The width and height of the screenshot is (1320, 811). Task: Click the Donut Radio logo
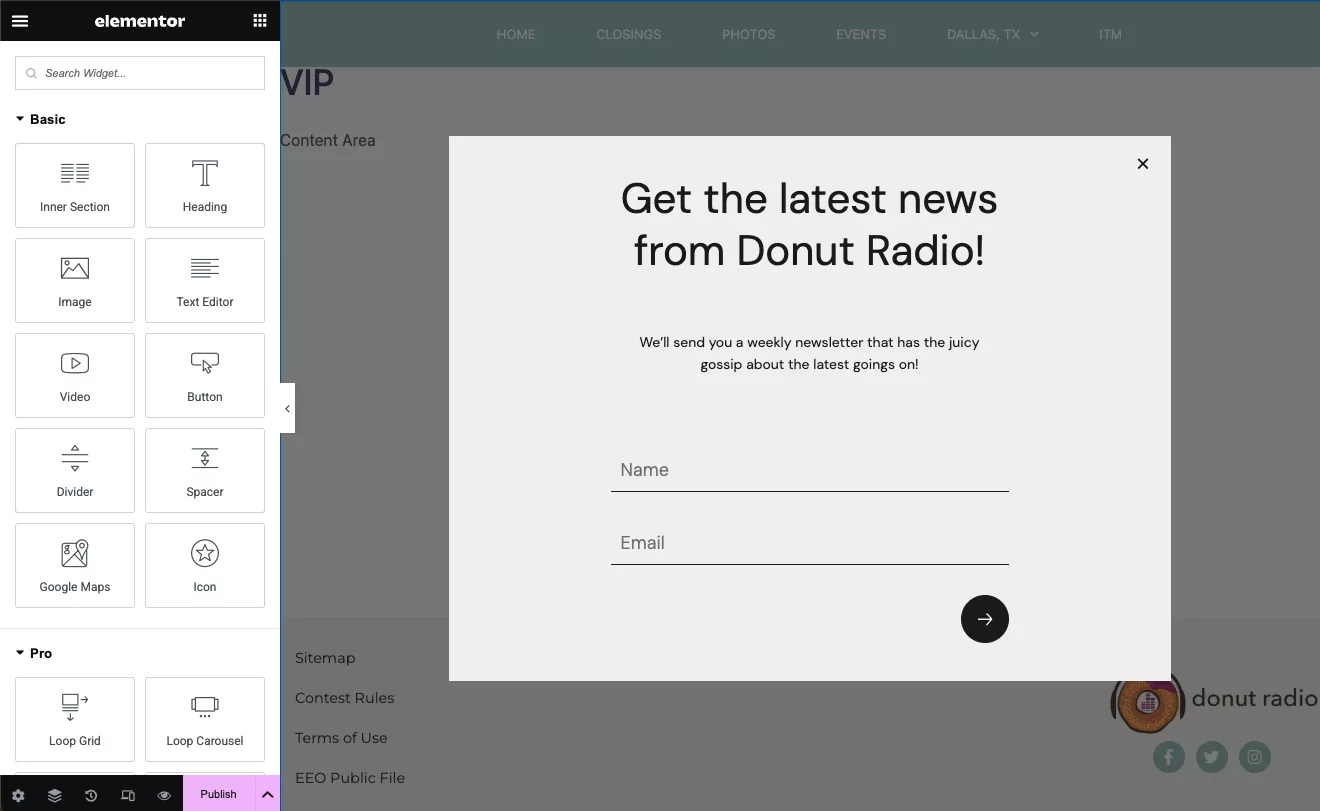1215,699
